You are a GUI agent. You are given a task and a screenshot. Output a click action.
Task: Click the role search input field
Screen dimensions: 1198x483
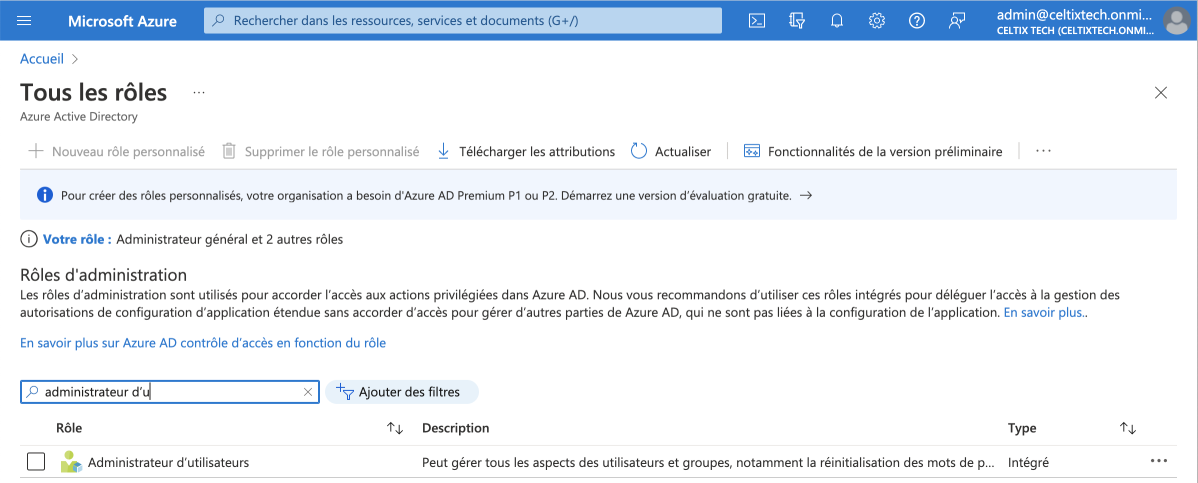(x=170, y=392)
